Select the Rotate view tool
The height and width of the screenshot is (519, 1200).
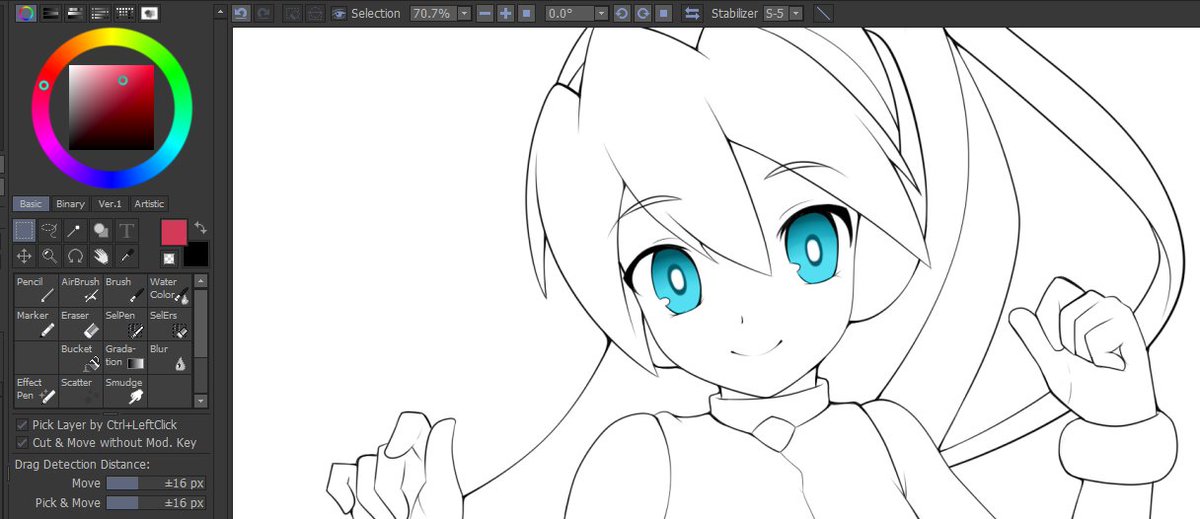76,256
